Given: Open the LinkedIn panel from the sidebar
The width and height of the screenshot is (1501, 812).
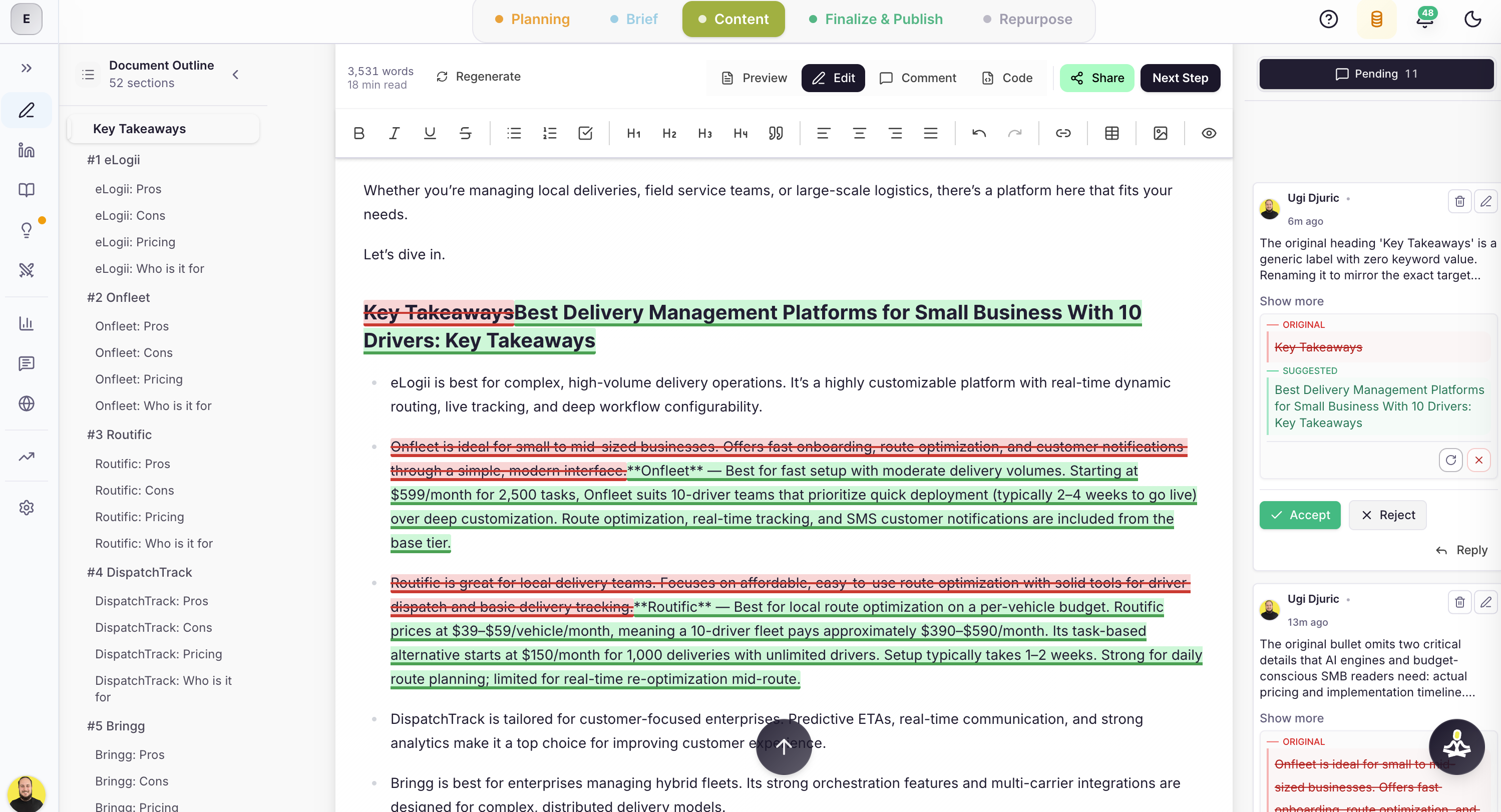Looking at the screenshot, I should (26, 150).
